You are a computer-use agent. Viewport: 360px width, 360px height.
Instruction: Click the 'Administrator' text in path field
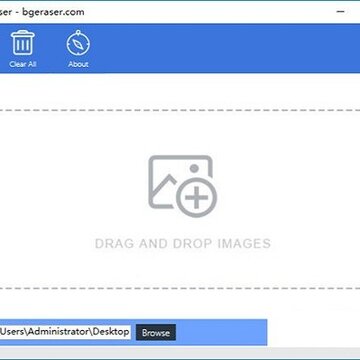(x=59, y=332)
